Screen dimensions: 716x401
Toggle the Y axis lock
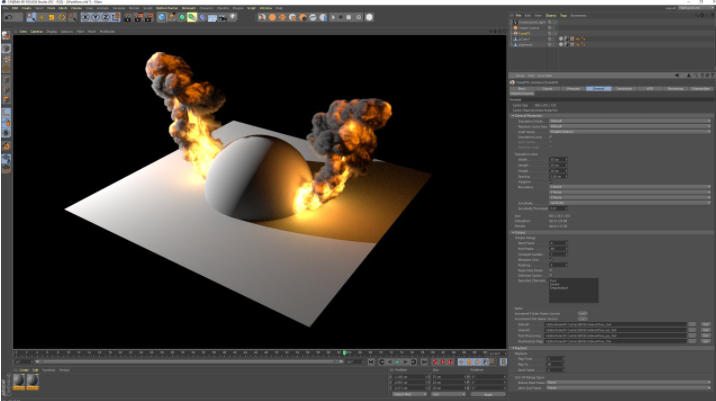[x=96, y=17]
